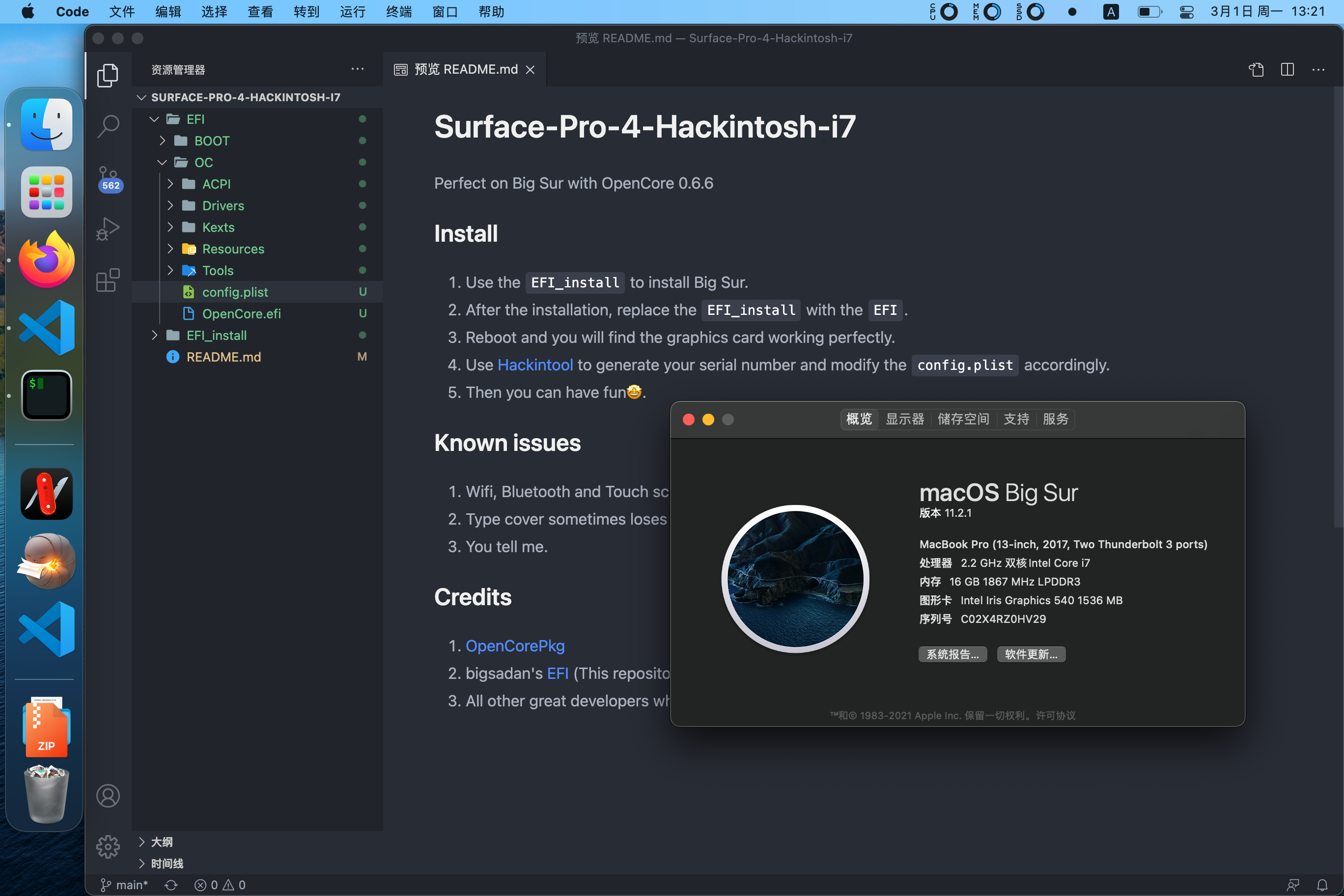Follow the Hackintool link

[535, 364]
